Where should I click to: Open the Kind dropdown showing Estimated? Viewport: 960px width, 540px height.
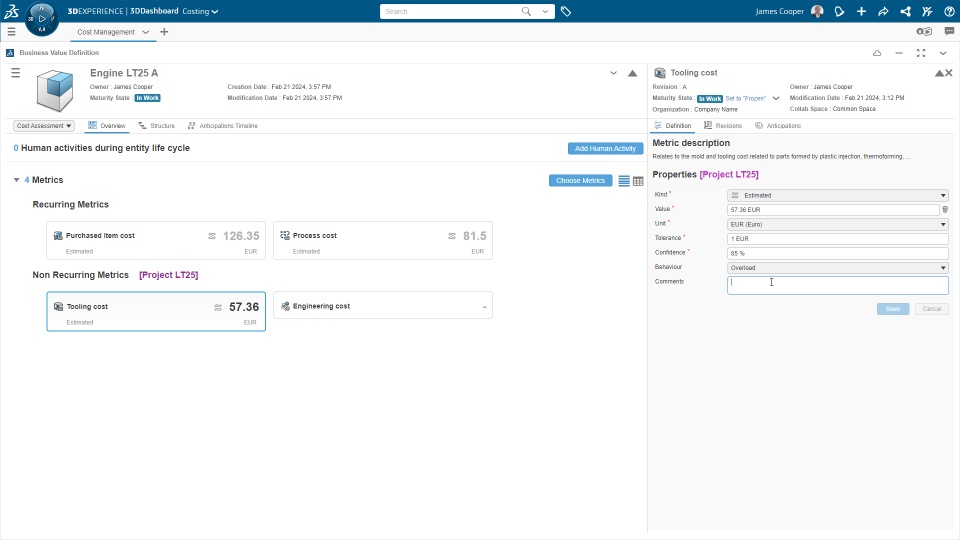tap(838, 195)
